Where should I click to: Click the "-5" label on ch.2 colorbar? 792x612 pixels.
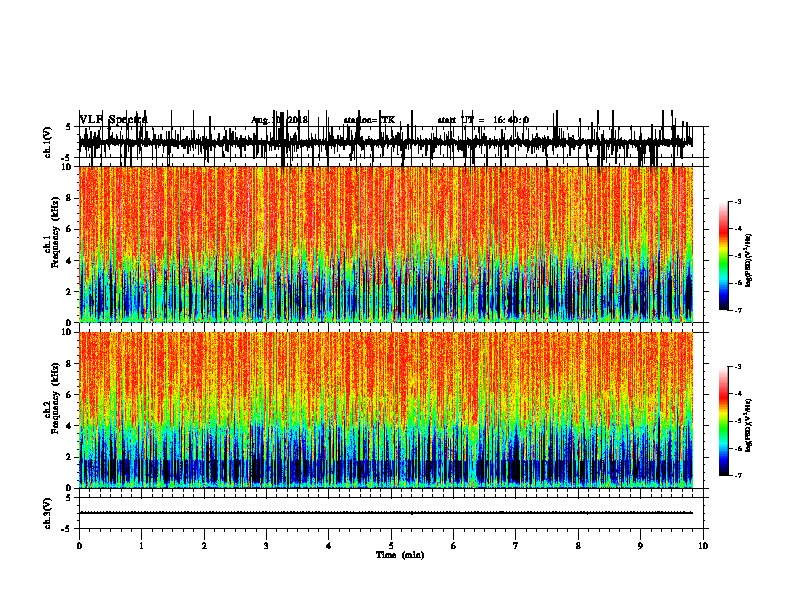point(737,421)
